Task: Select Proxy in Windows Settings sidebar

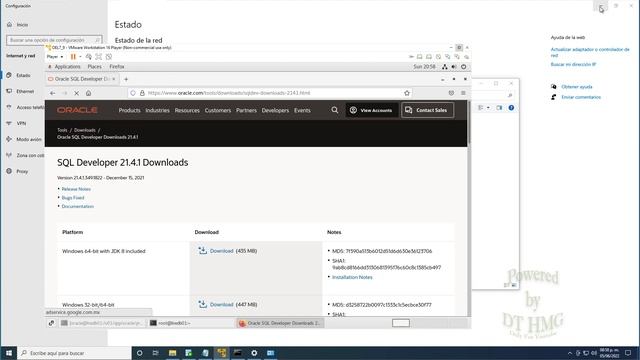Action: 22,171
